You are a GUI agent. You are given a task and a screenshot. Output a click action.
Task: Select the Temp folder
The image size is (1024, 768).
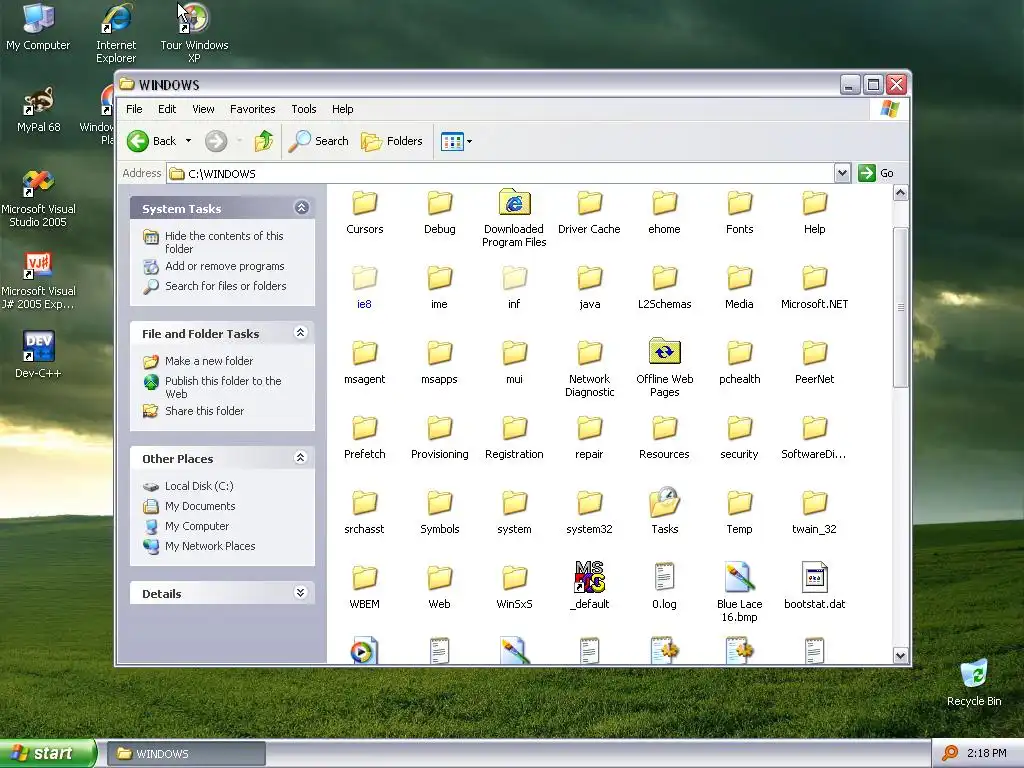point(739,511)
